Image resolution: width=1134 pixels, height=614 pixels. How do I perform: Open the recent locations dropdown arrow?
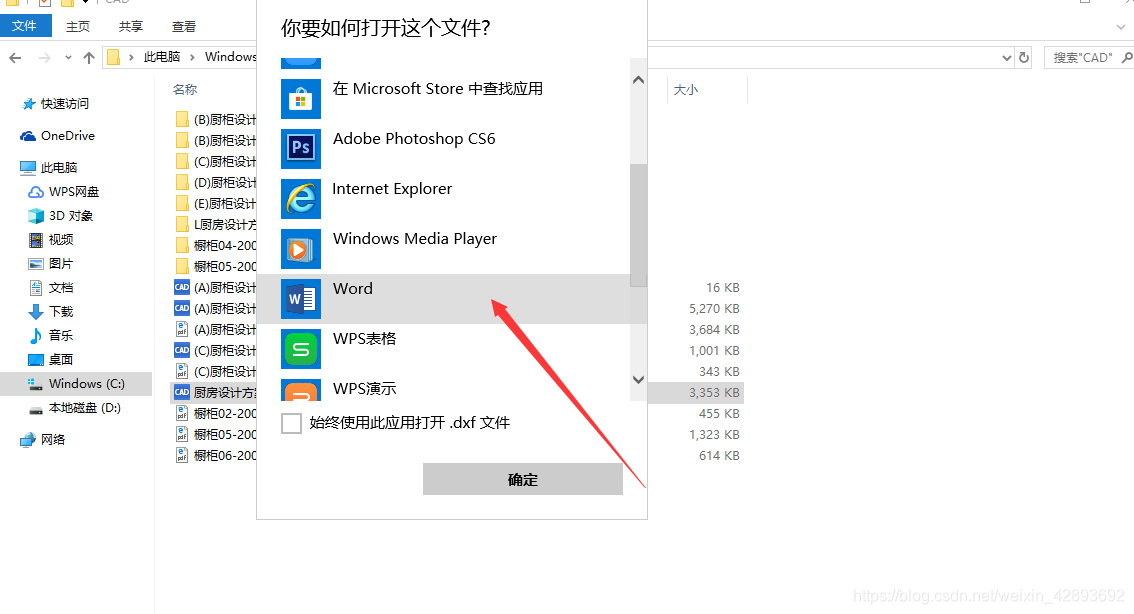(x=68, y=58)
